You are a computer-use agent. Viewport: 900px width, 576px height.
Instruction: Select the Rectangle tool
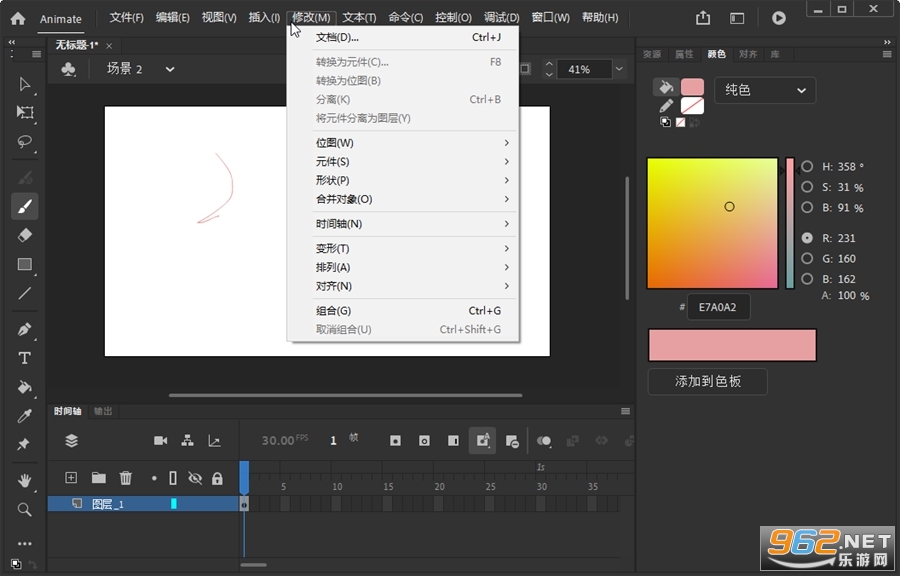[x=24, y=264]
